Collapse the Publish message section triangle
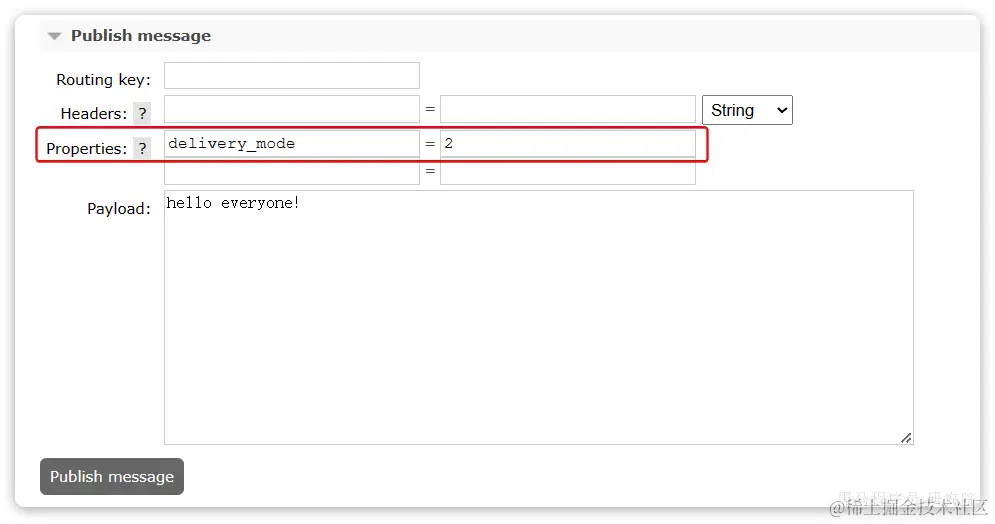This screenshot has width=995, height=524. (55, 36)
